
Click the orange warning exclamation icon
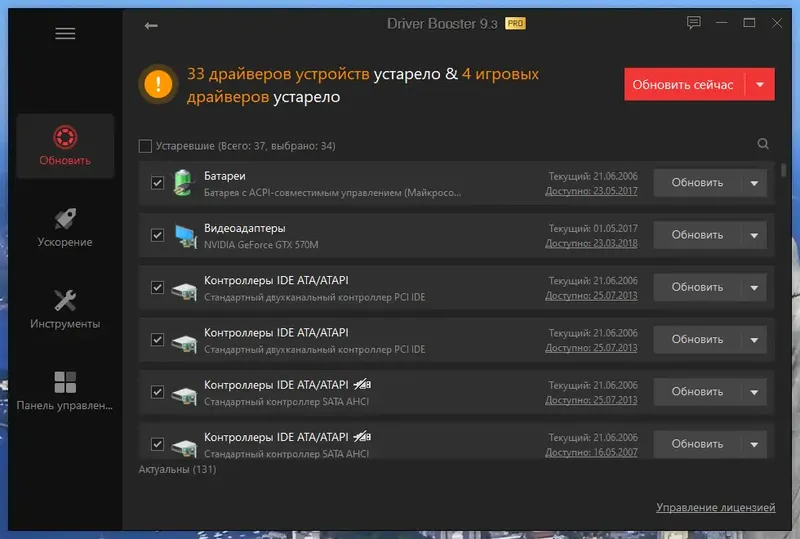[158, 84]
